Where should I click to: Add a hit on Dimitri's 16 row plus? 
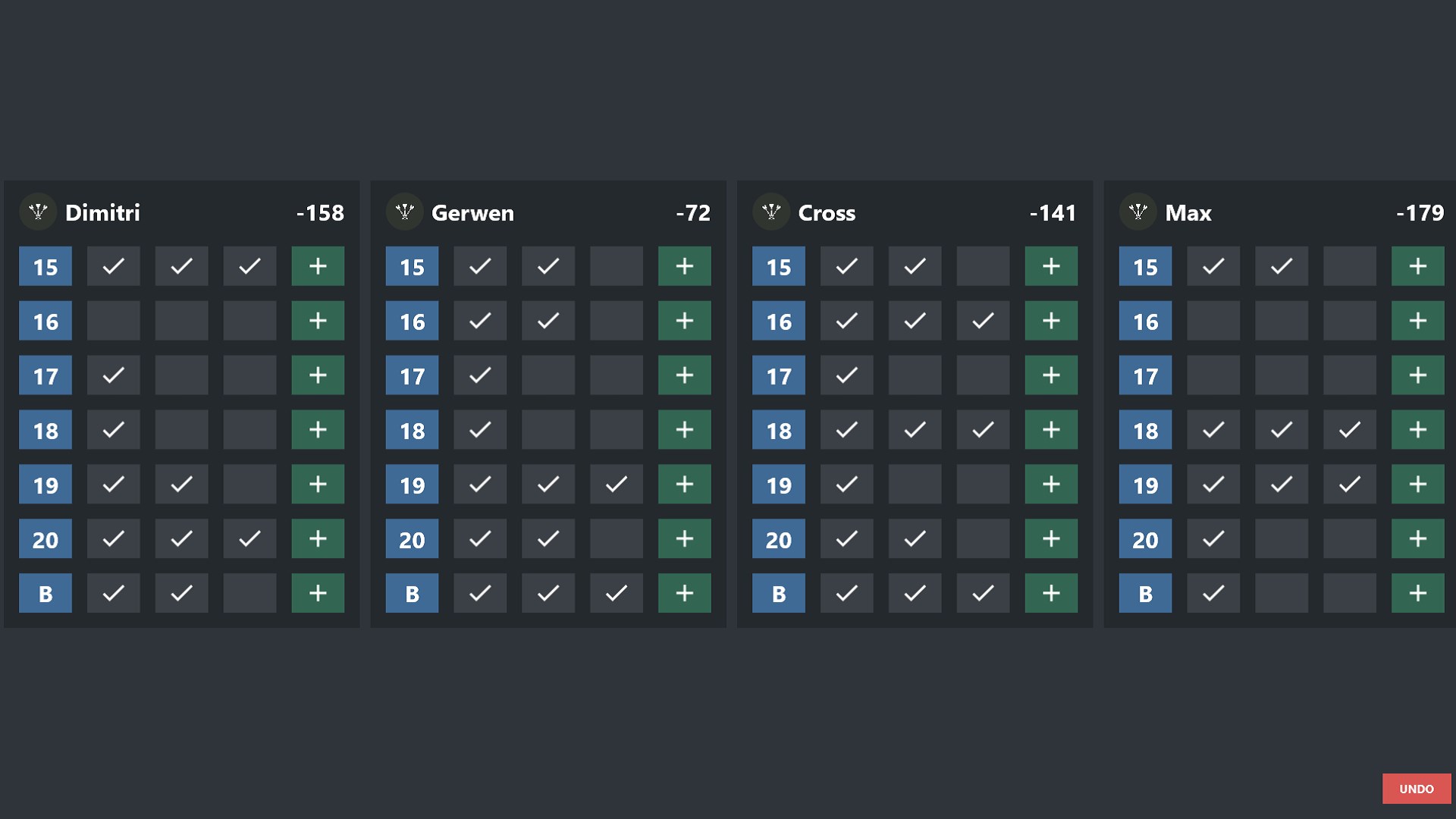click(318, 321)
